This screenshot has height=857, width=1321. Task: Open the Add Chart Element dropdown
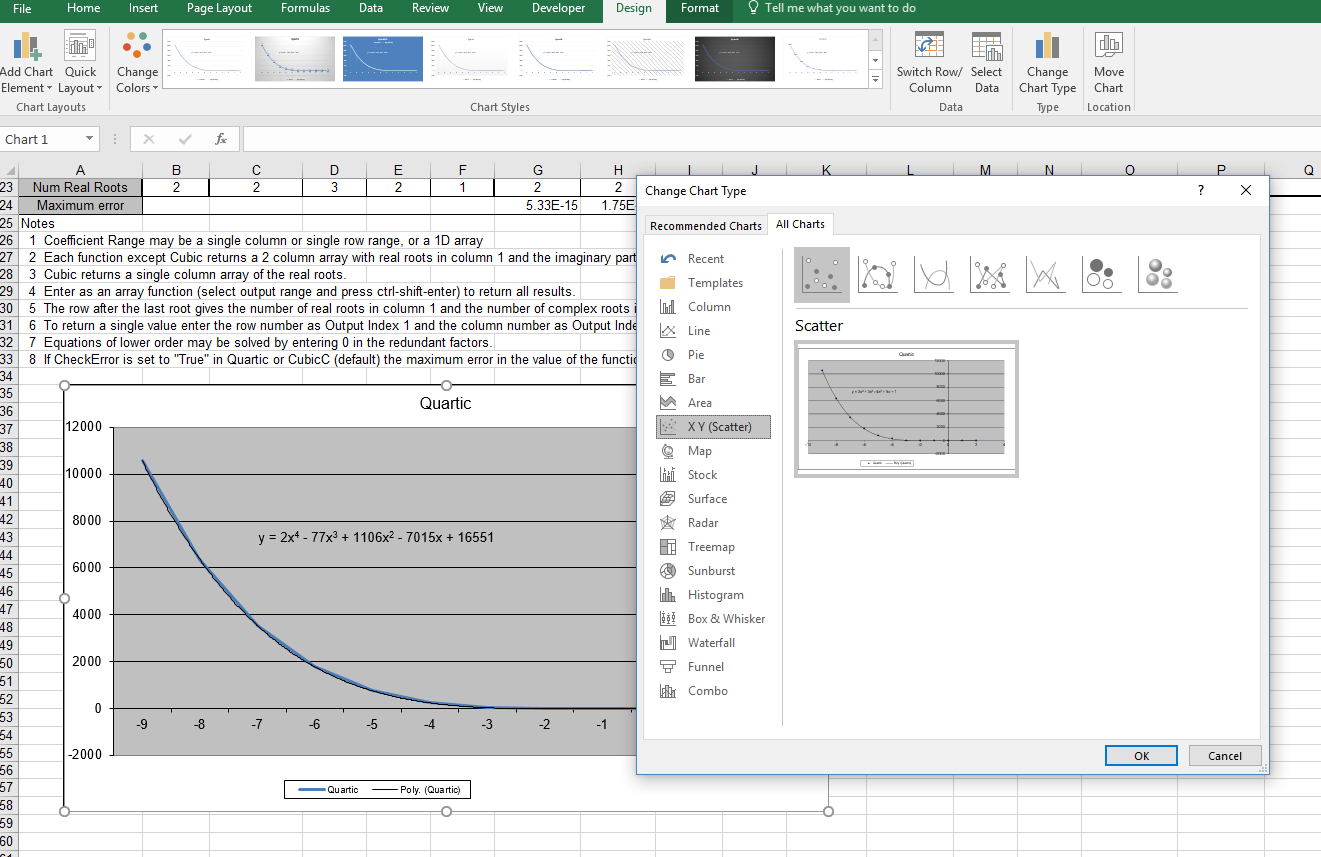[x=27, y=64]
